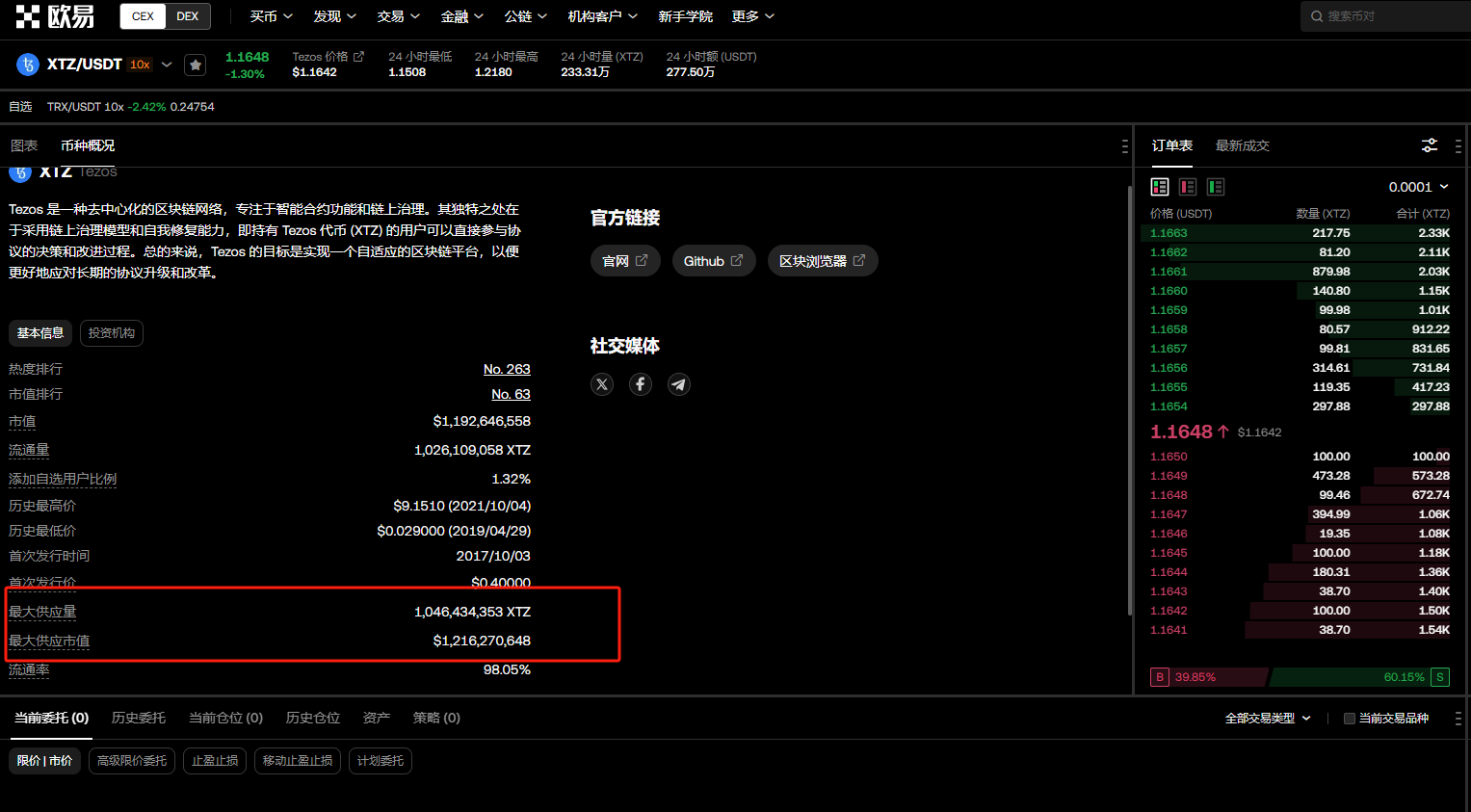Select 基本信息 pill tab
The width and height of the screenshot is (1471, 812).
(x=40, y=333)
